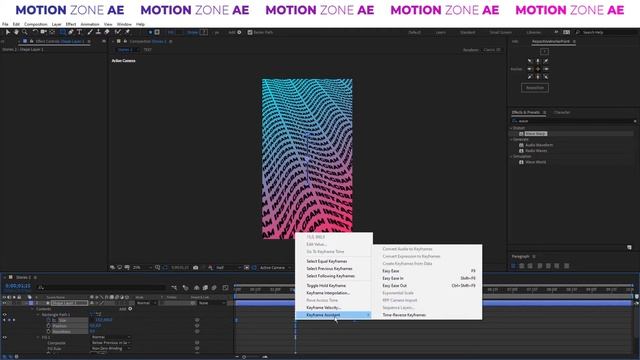Screen dimensions: 640x360
Task: Select the Zoom magnifier tool
Action: pyautogui.click(x=25, y=32)
